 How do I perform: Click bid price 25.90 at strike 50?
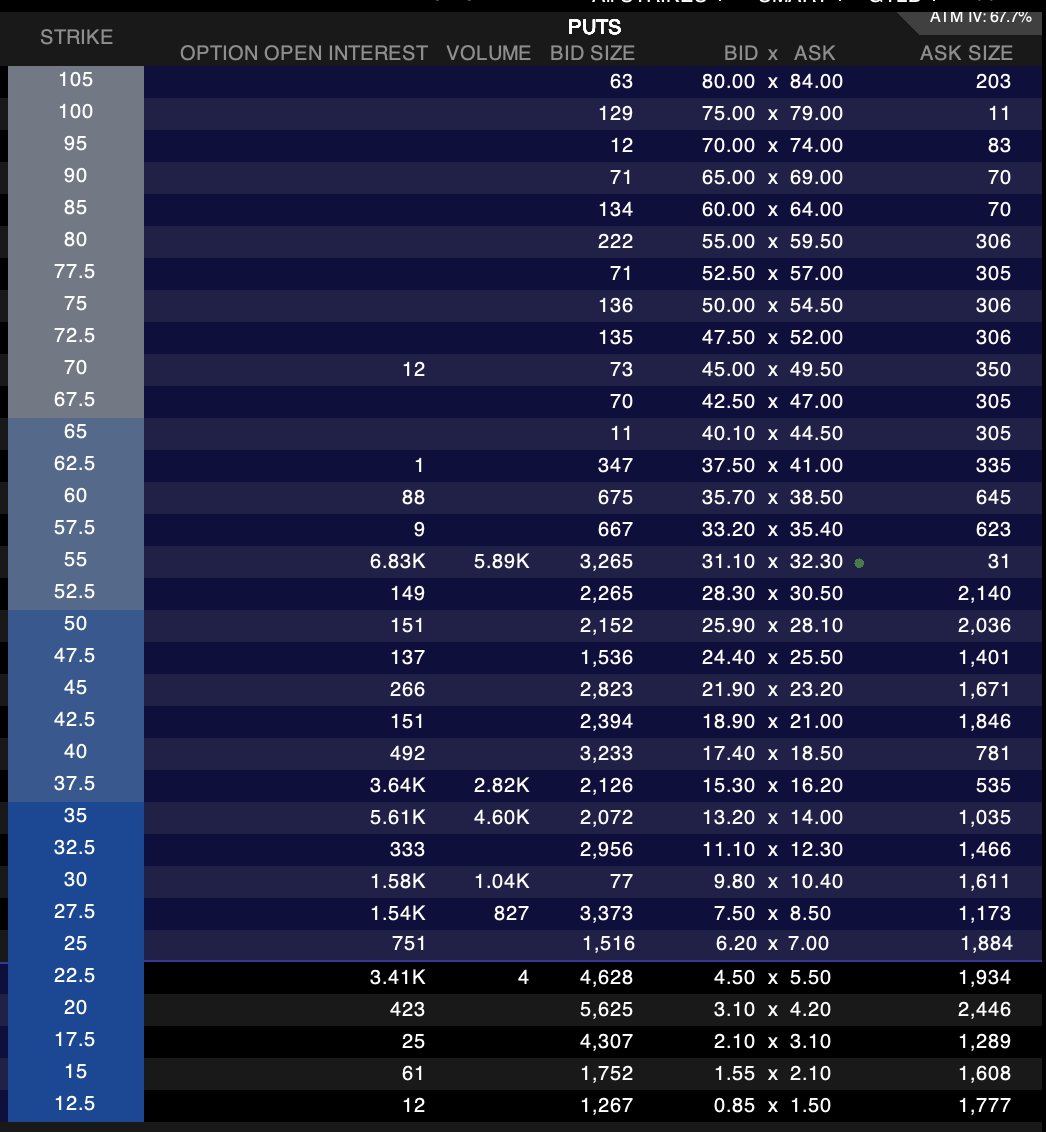click(728, 625)
